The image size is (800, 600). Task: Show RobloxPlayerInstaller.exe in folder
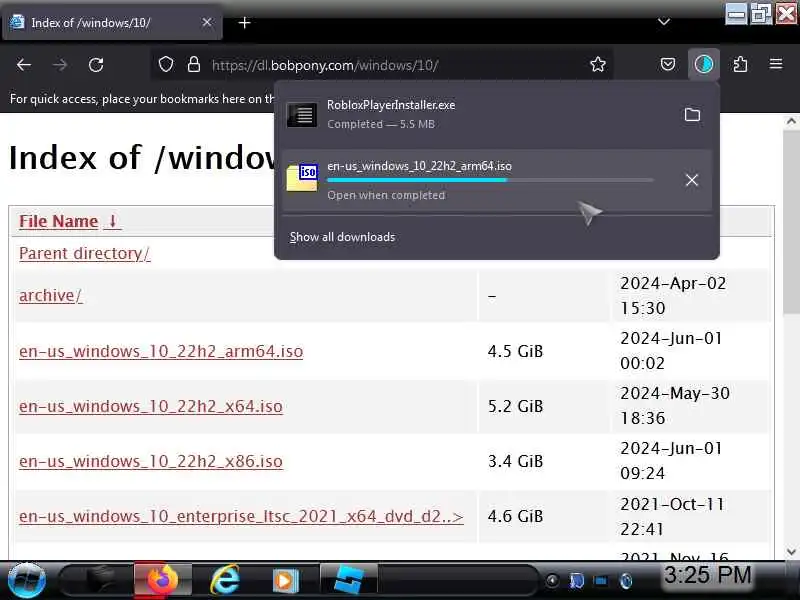692,114
